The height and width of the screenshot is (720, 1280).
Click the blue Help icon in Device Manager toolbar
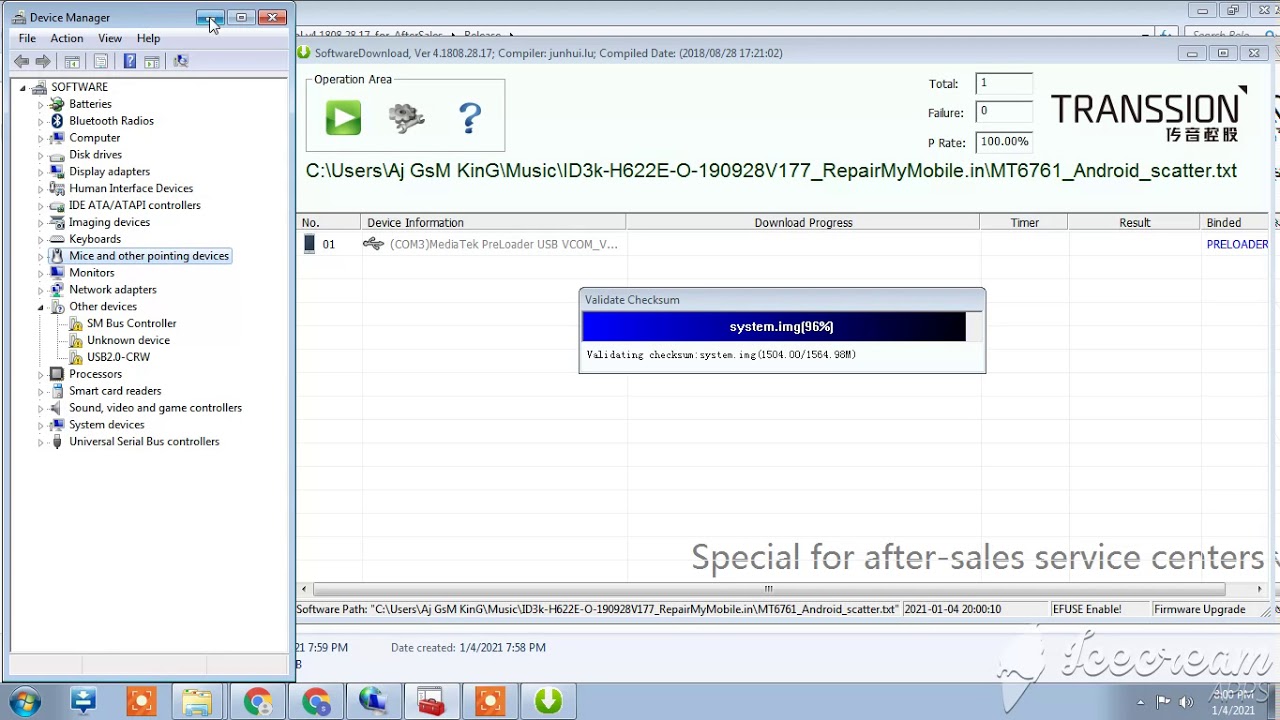(129, 61)
